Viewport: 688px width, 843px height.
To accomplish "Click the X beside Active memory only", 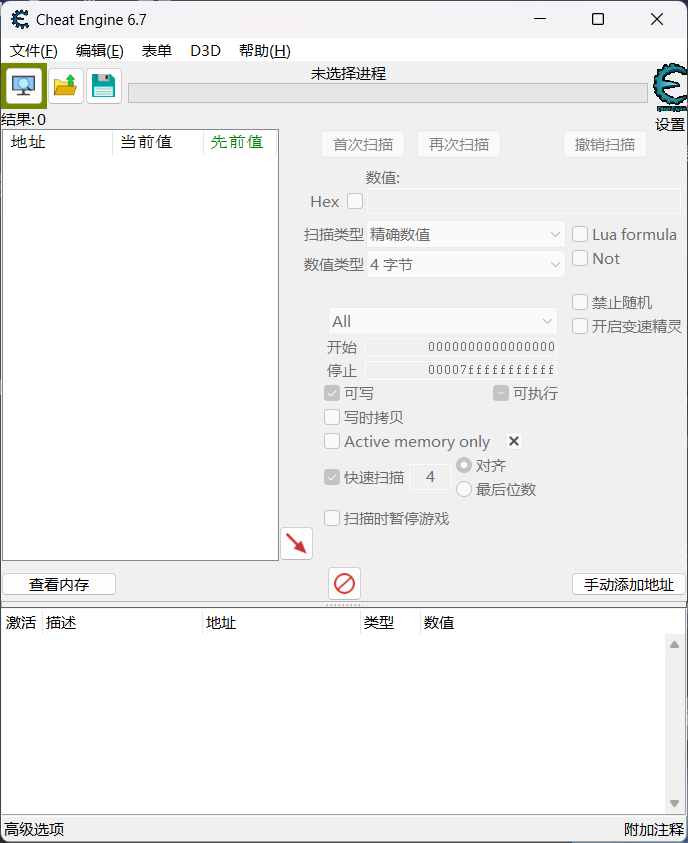I will [514, 441].
